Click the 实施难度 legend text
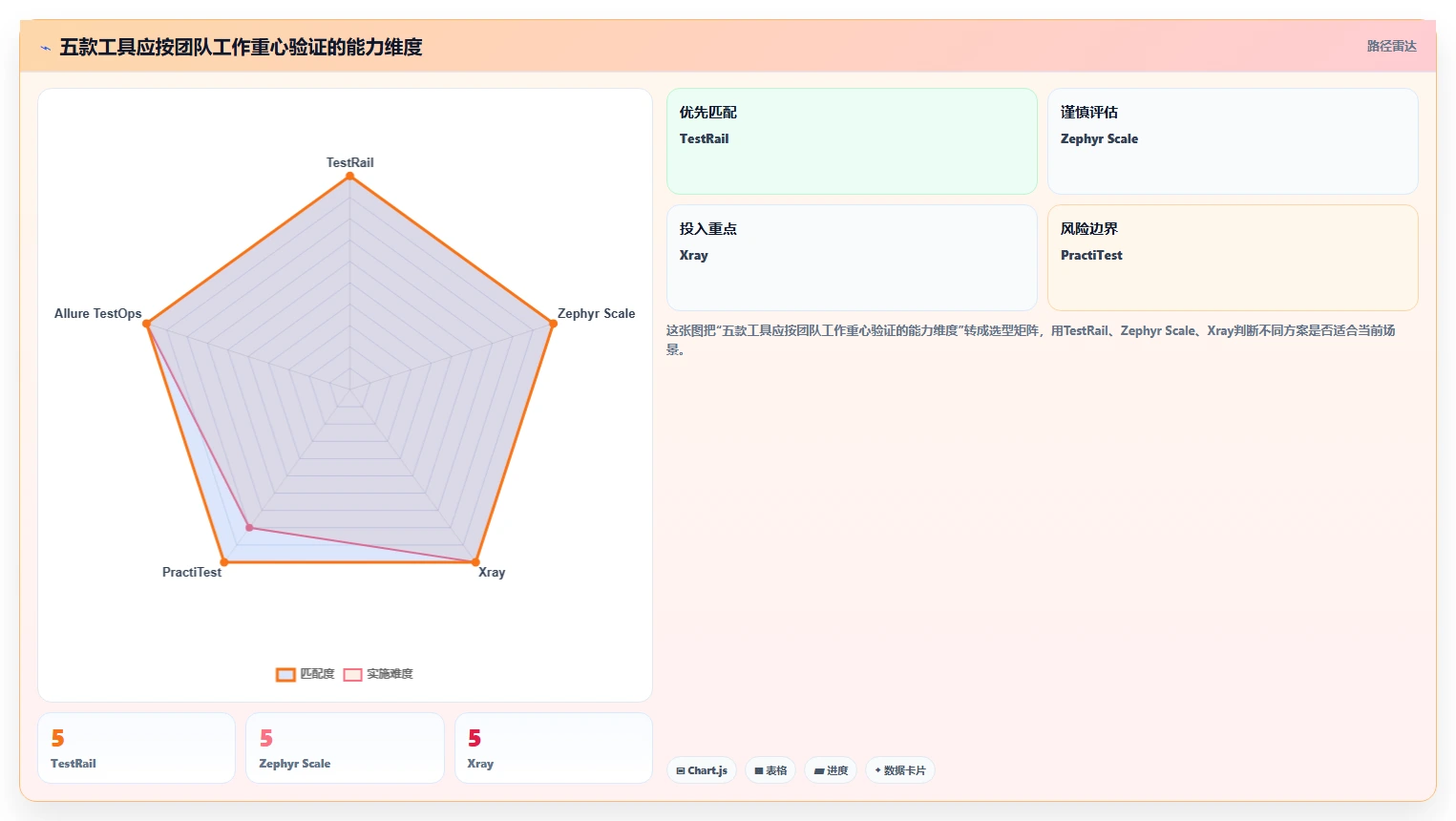The image size is (1456, 821). coord(390,674)
